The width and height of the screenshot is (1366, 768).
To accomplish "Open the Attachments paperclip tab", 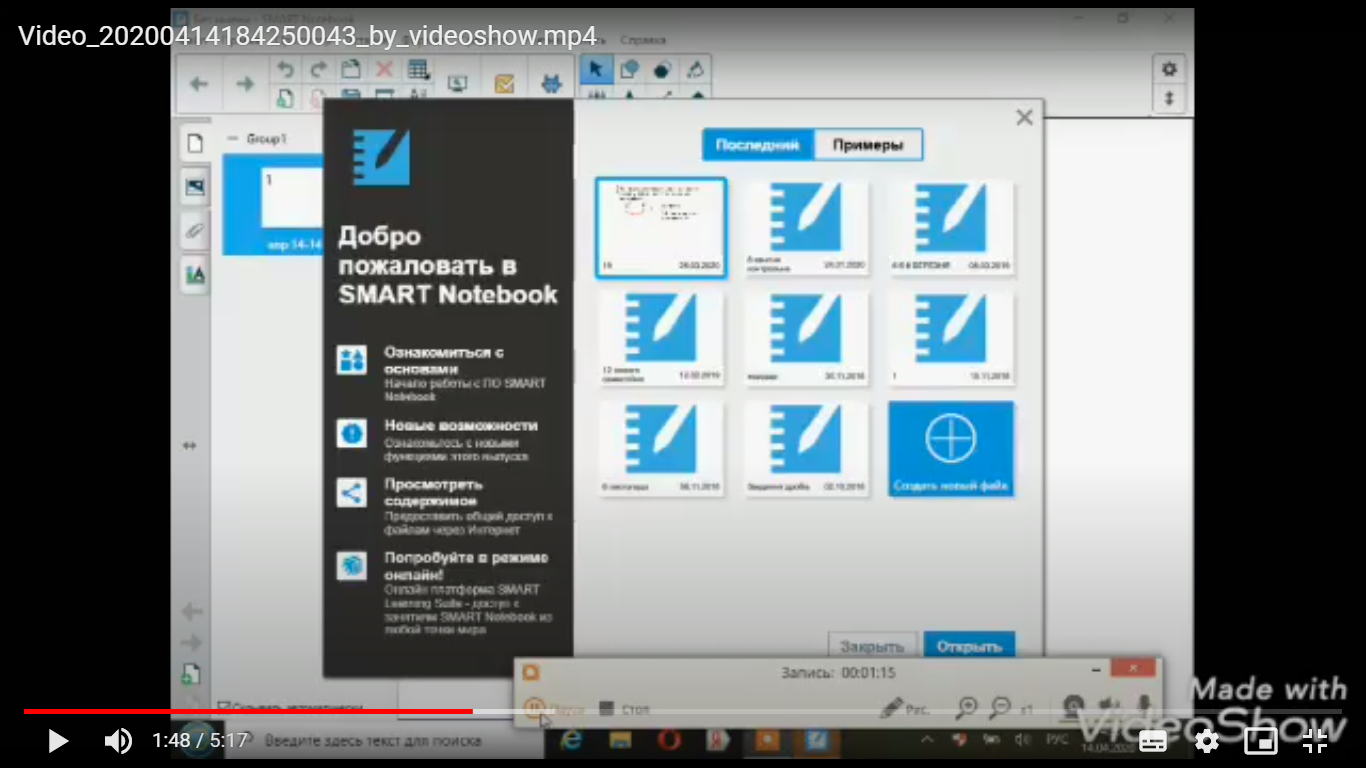I will (195, 231).
